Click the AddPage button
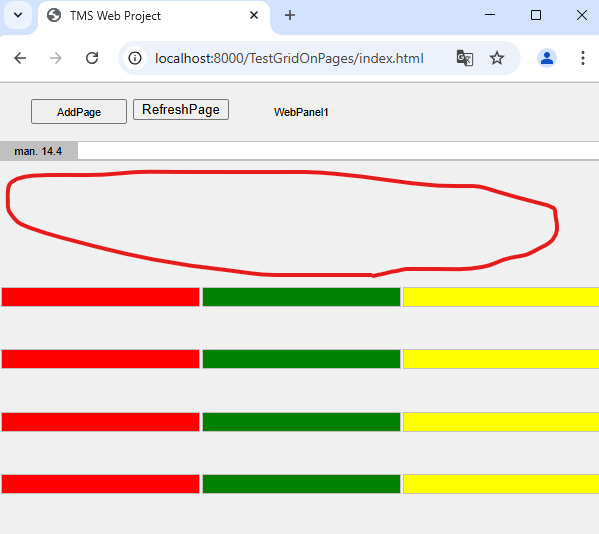This screenshot has height=534, width=599. click(x=79, y=112)
